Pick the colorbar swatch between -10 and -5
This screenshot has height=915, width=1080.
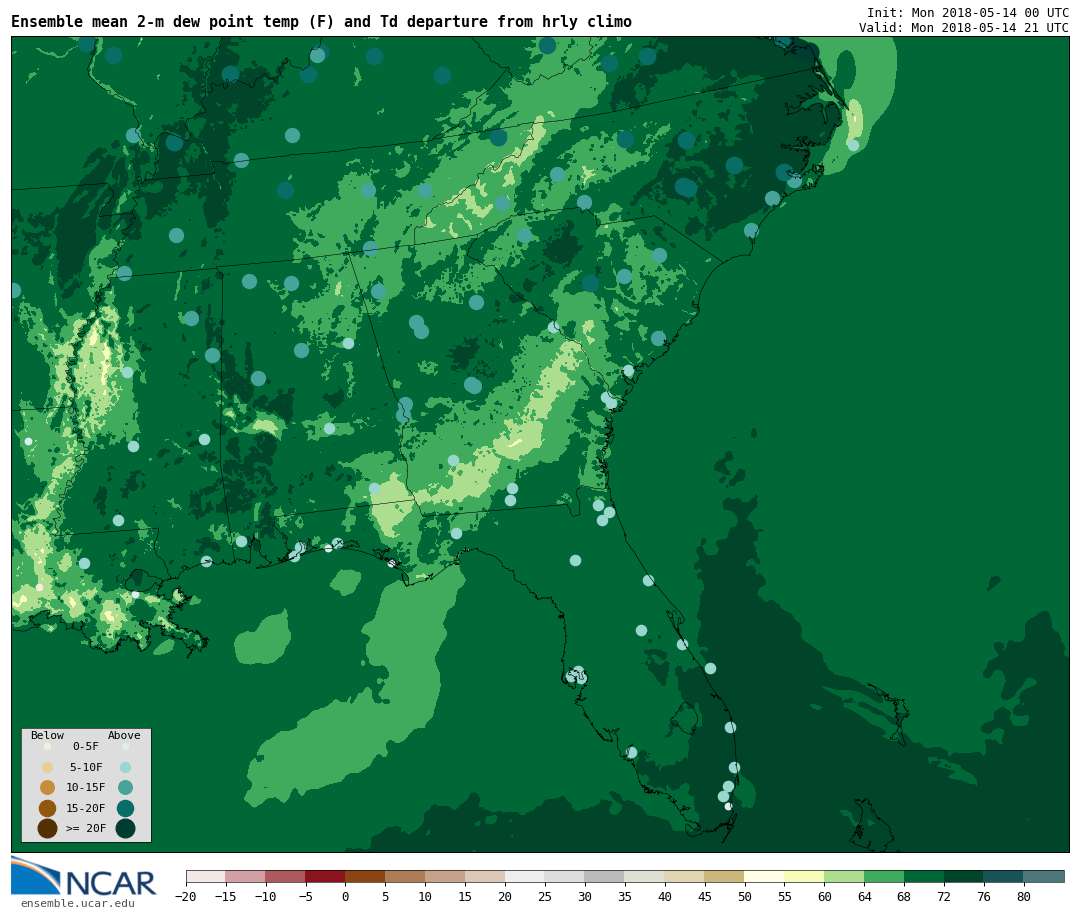(286, 876)
